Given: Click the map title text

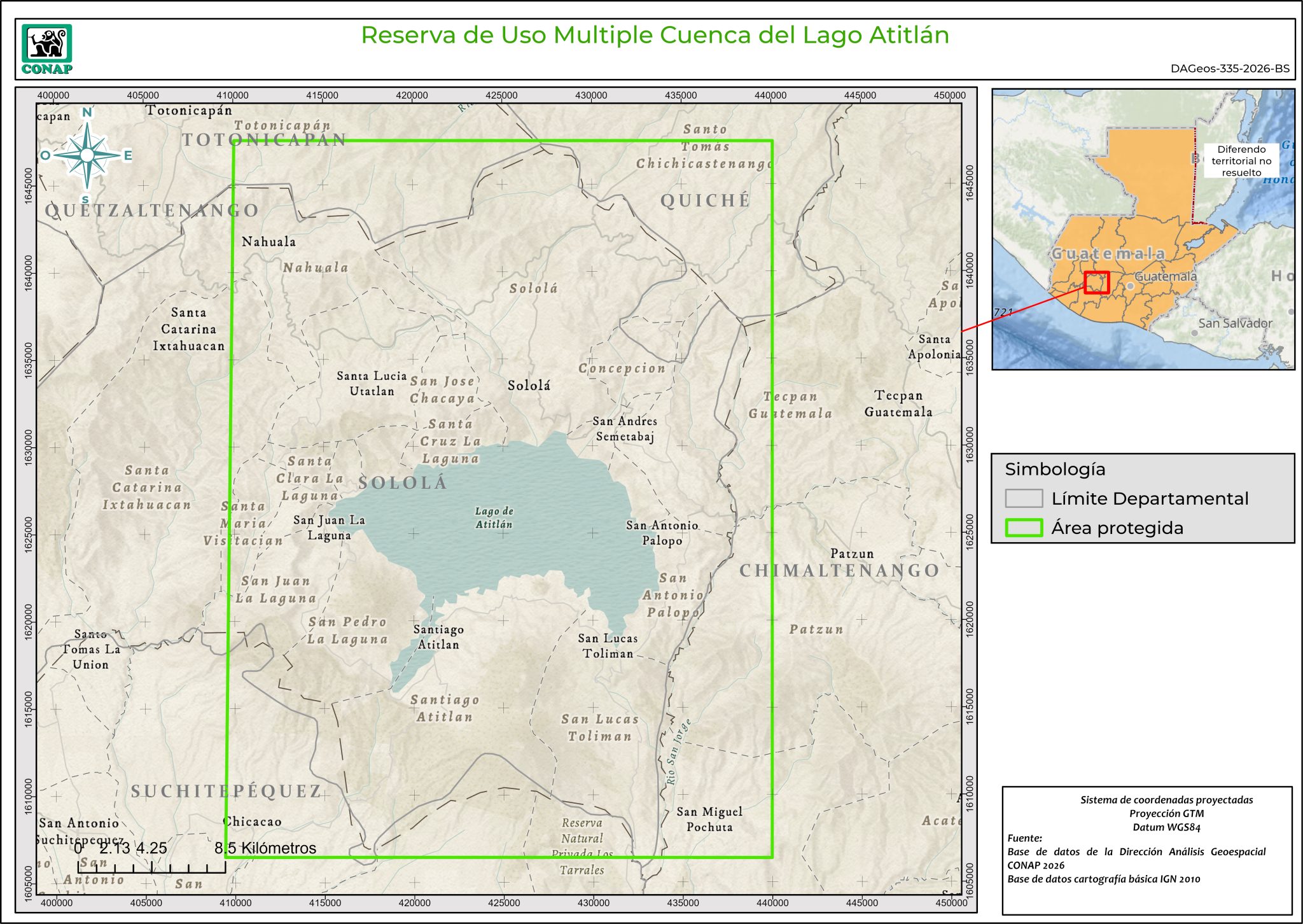Looking at the screenshot, I should pyautogui.click(x=655, y=35).
